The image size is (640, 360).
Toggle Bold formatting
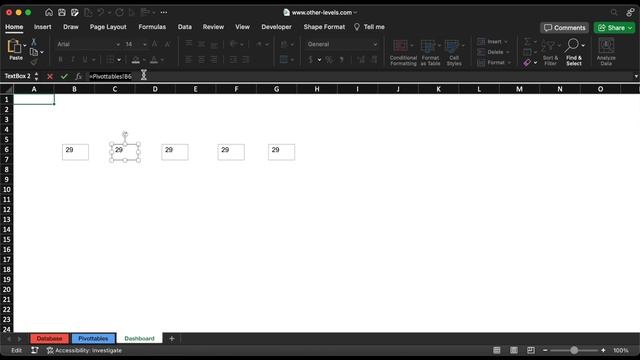click(x=60, y=60)
